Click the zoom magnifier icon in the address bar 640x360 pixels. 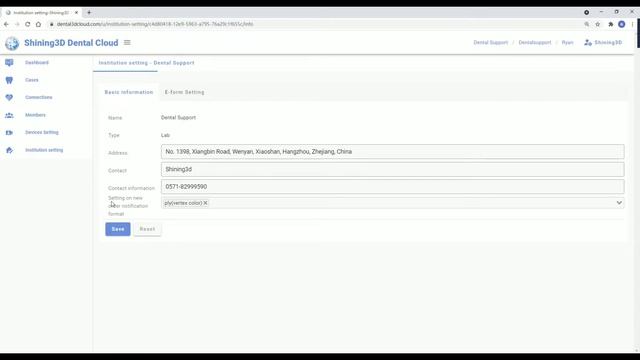click(x=587, y=24)
